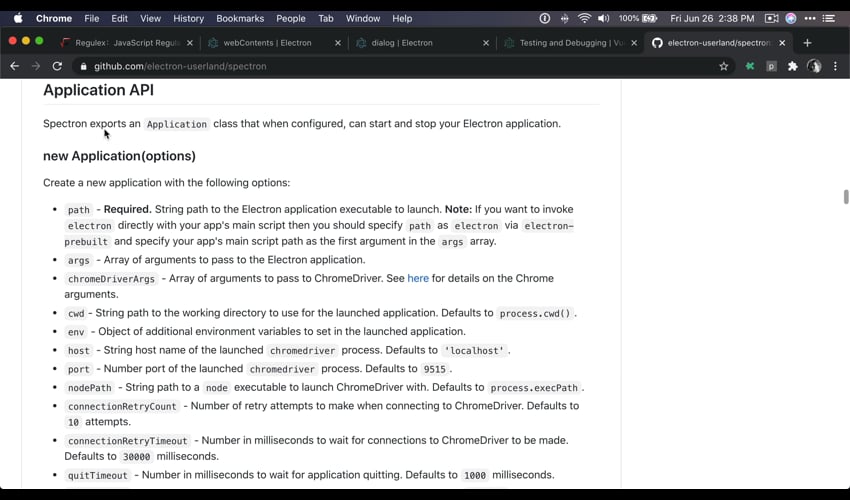Click the 'path' option code label
The width and height of the screenshot is (850, 500).
[x=79, y=210]
